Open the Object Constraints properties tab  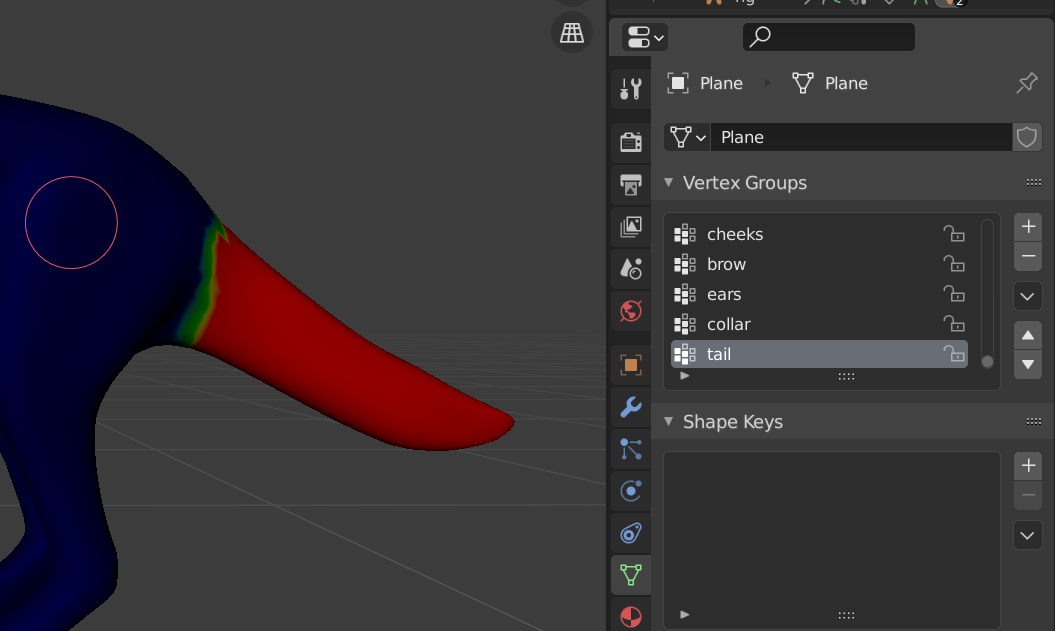tap(630, 533)
